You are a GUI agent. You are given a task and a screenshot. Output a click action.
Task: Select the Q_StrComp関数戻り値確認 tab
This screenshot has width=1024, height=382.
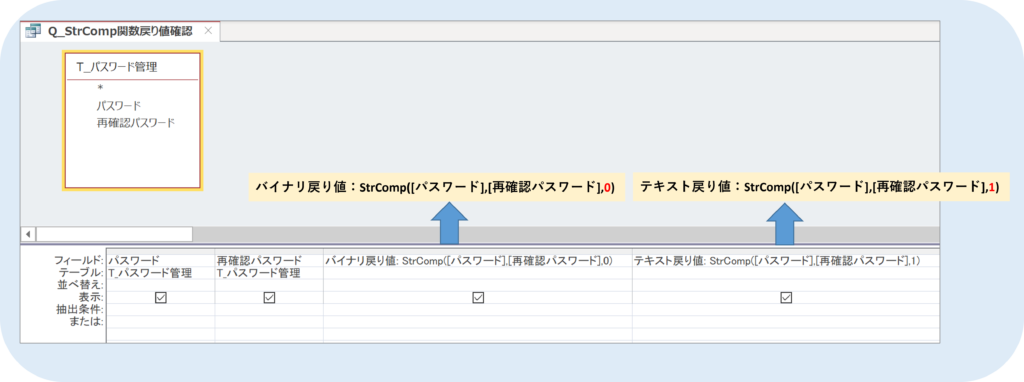pyautogui.click(x=120, y=31)
